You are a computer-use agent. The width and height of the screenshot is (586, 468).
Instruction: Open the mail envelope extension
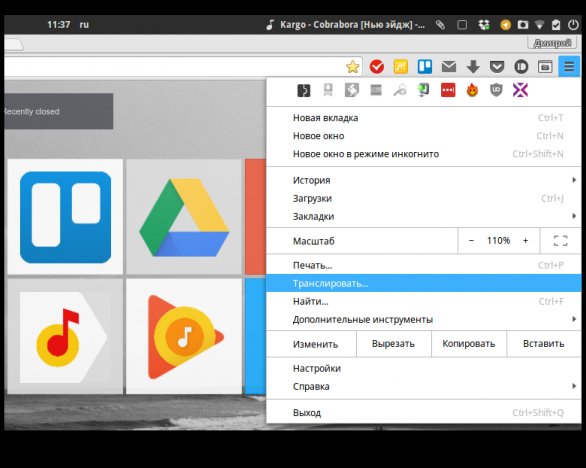tap(449, 67)
